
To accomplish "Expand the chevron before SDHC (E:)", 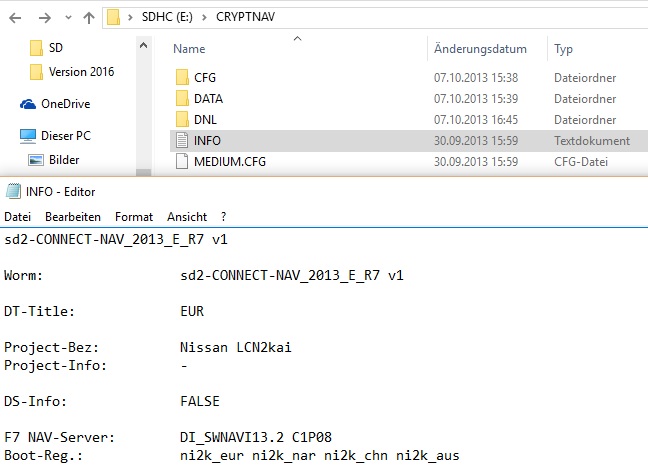I will pos(130,17).
